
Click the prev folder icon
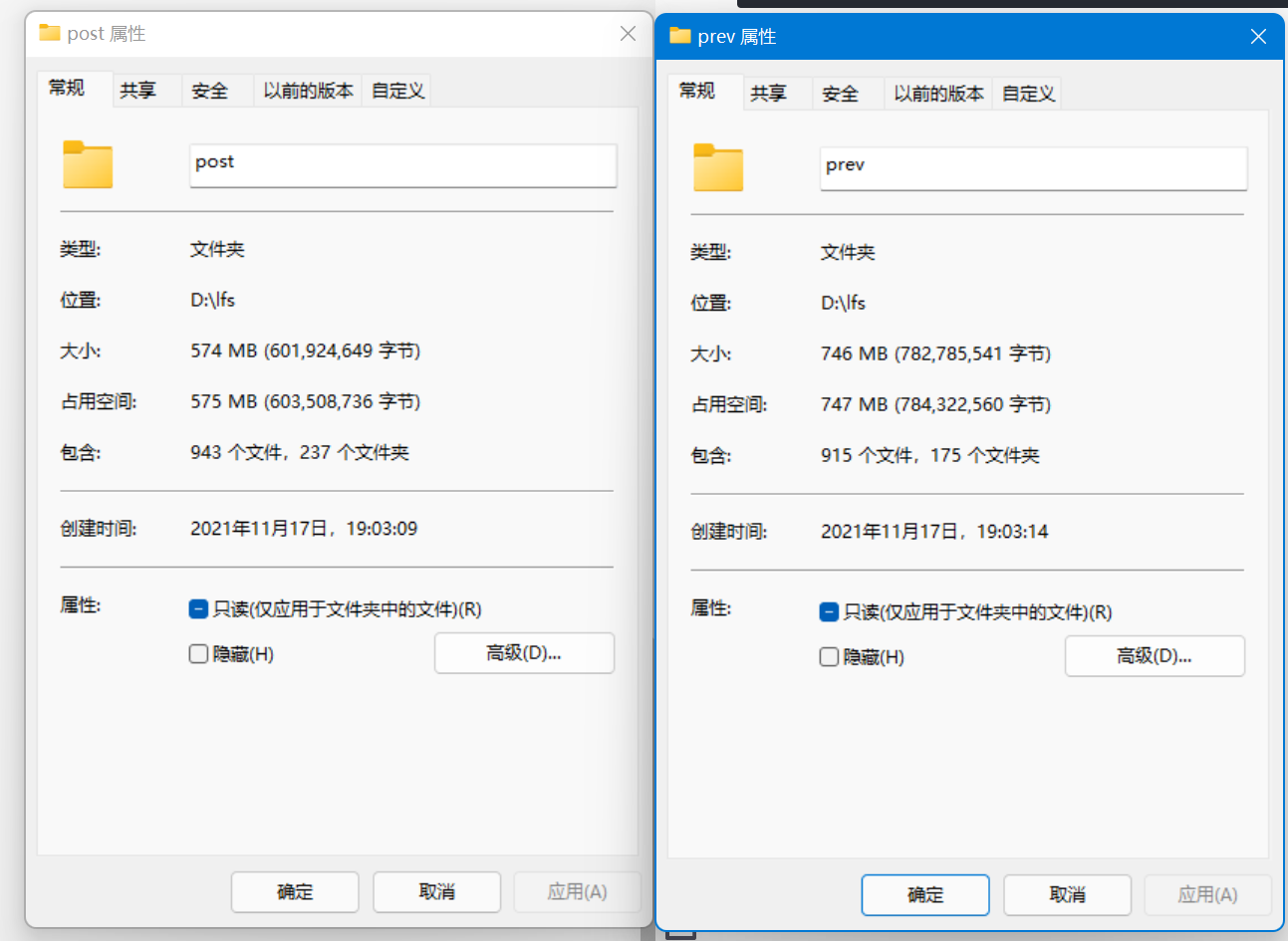coord(718,168)
